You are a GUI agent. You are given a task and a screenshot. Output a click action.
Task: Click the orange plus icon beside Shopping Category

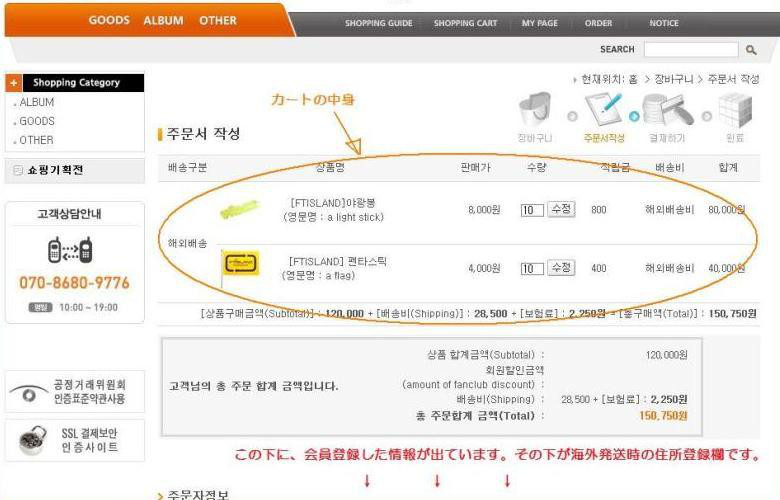[x=14, y=83]
